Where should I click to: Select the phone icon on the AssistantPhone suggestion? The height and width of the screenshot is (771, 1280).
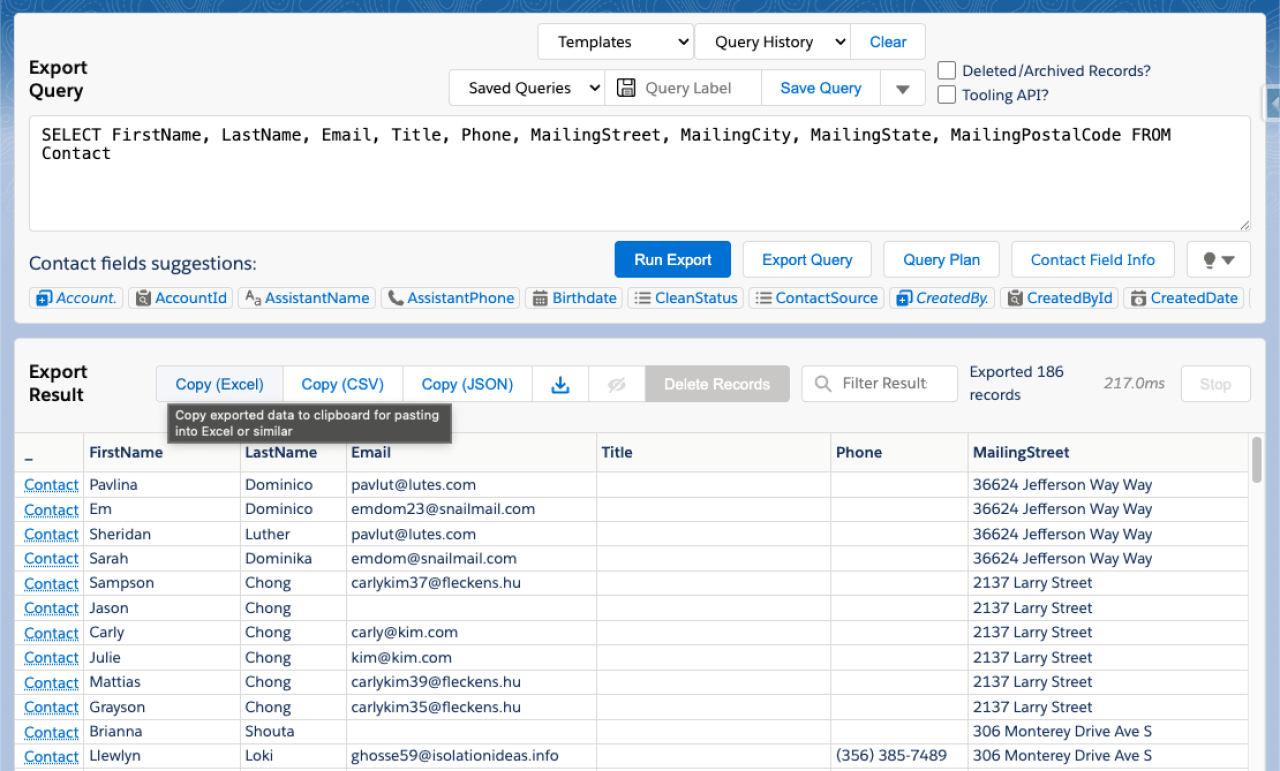(393, 297)
